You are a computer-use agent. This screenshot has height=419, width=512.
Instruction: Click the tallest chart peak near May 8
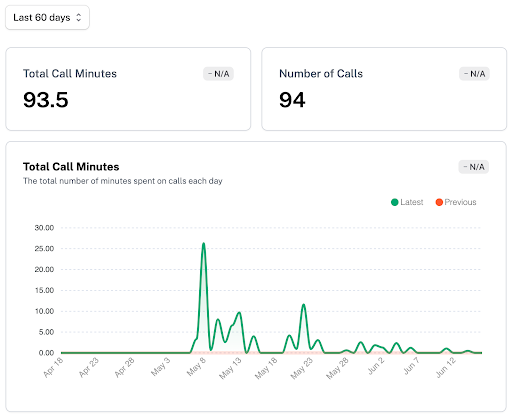pyautogui.click(x=203, y=244)
